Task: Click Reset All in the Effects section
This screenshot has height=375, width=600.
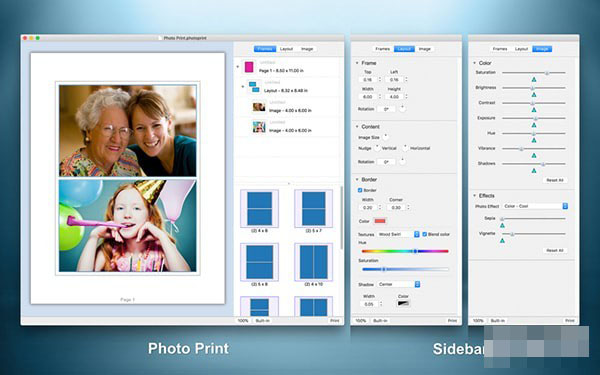Action: 555,250
